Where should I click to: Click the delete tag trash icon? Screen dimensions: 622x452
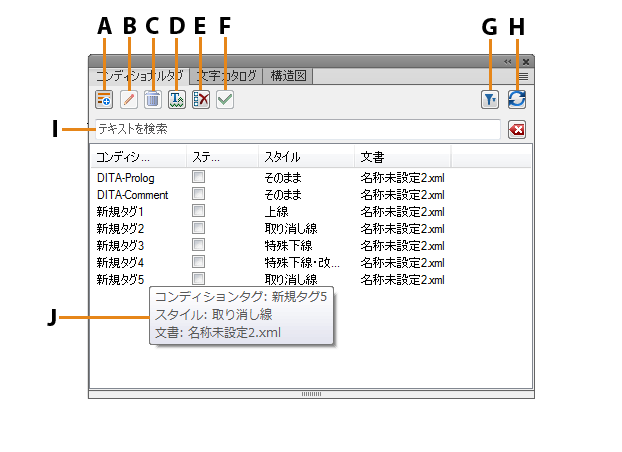pyautogui.click(x=152, y=99)
